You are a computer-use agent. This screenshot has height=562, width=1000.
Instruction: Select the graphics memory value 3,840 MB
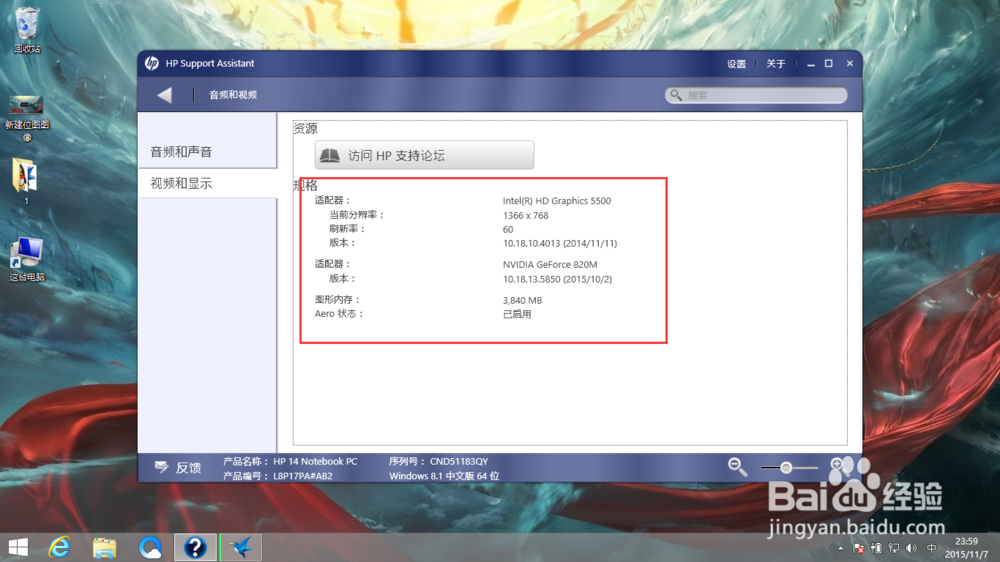tap(522, 300)
